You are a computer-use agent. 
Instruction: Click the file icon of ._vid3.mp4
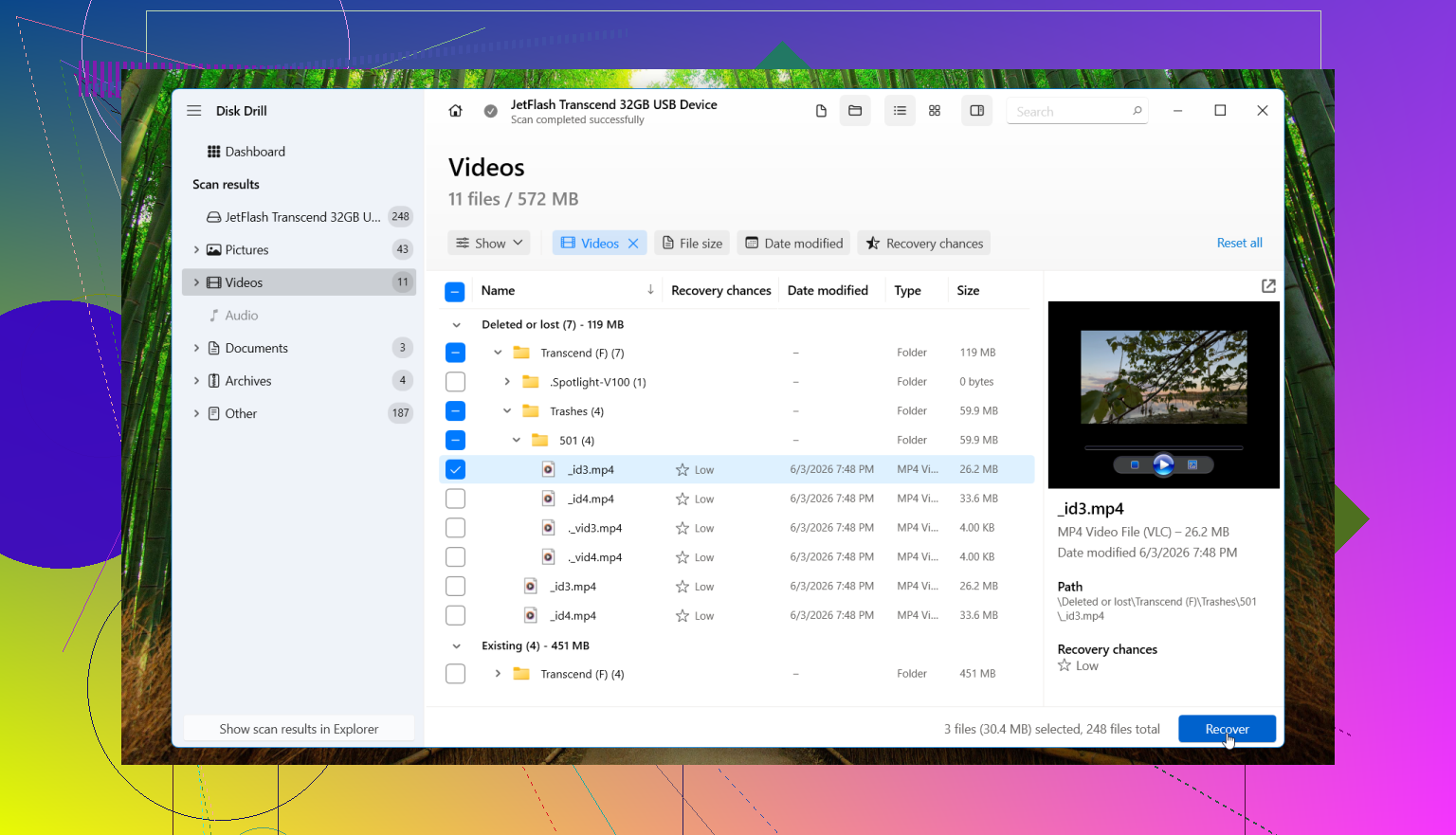click(548, 528)
